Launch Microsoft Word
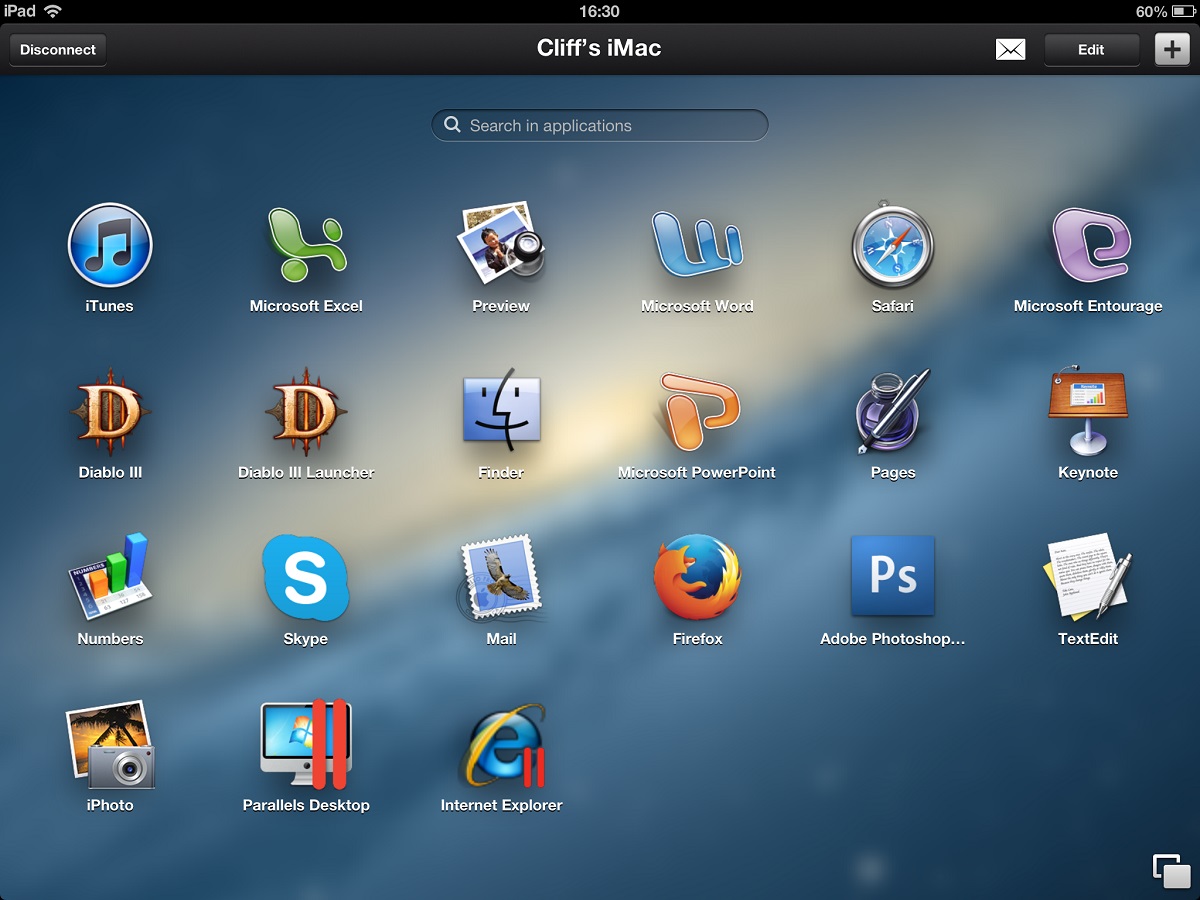The width and height of the screenshot is (1200, 900). 697,245
